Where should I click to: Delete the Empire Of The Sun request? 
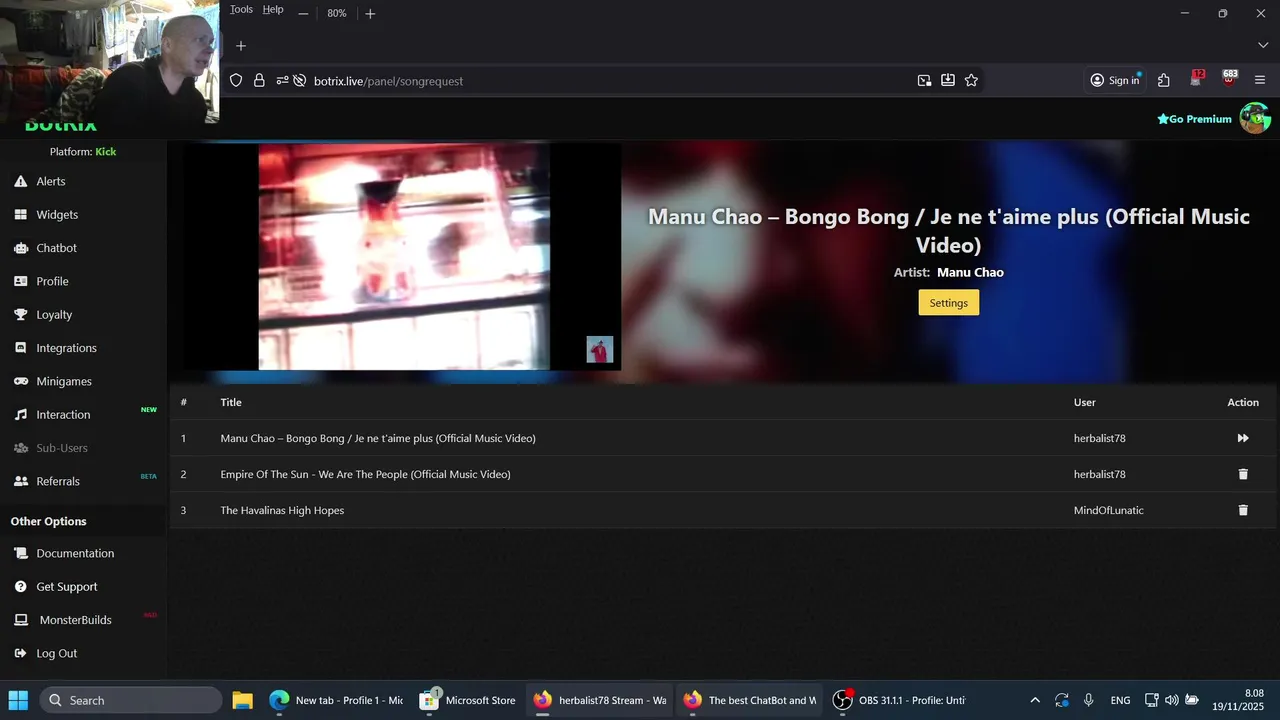[x=1243, y=474]
